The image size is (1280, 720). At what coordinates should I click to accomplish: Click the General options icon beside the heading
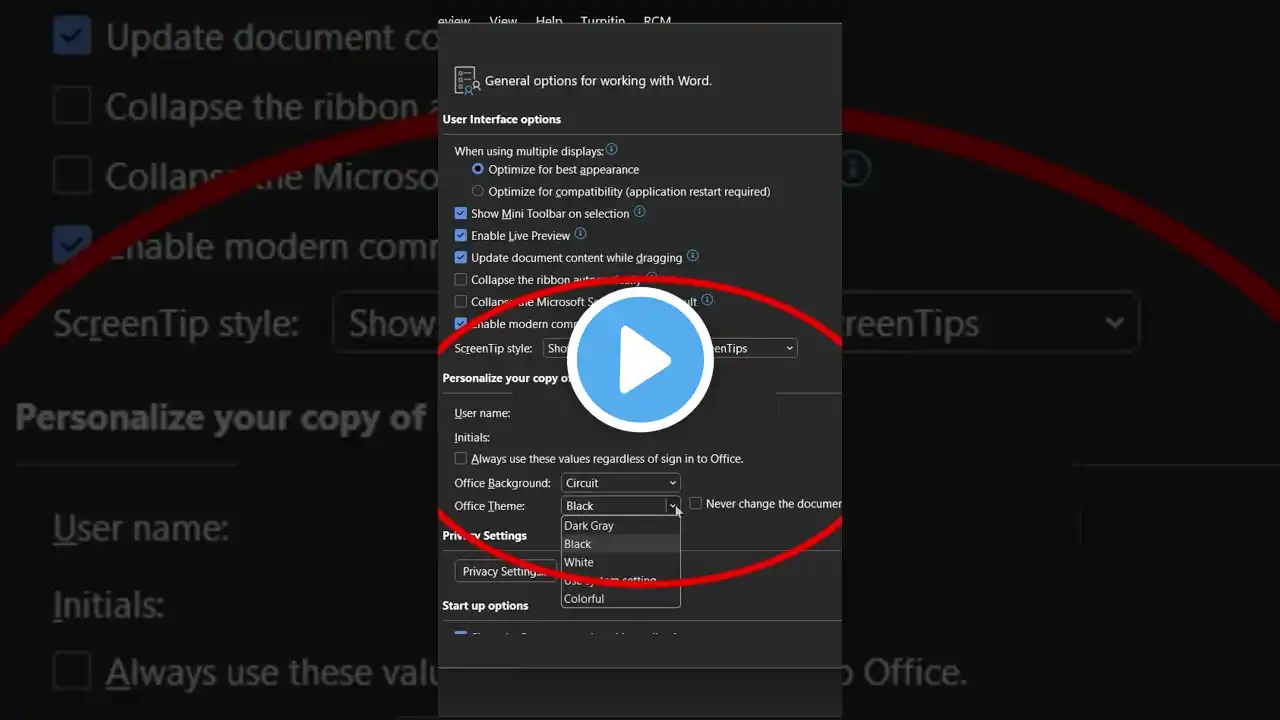pos(466,81)
